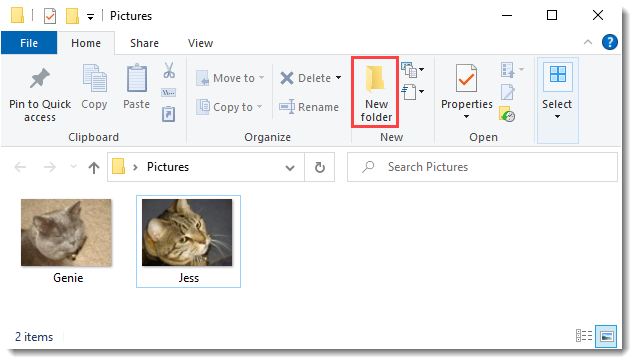Switch to the Share tab
637x364 pixels.
[144, 43]
